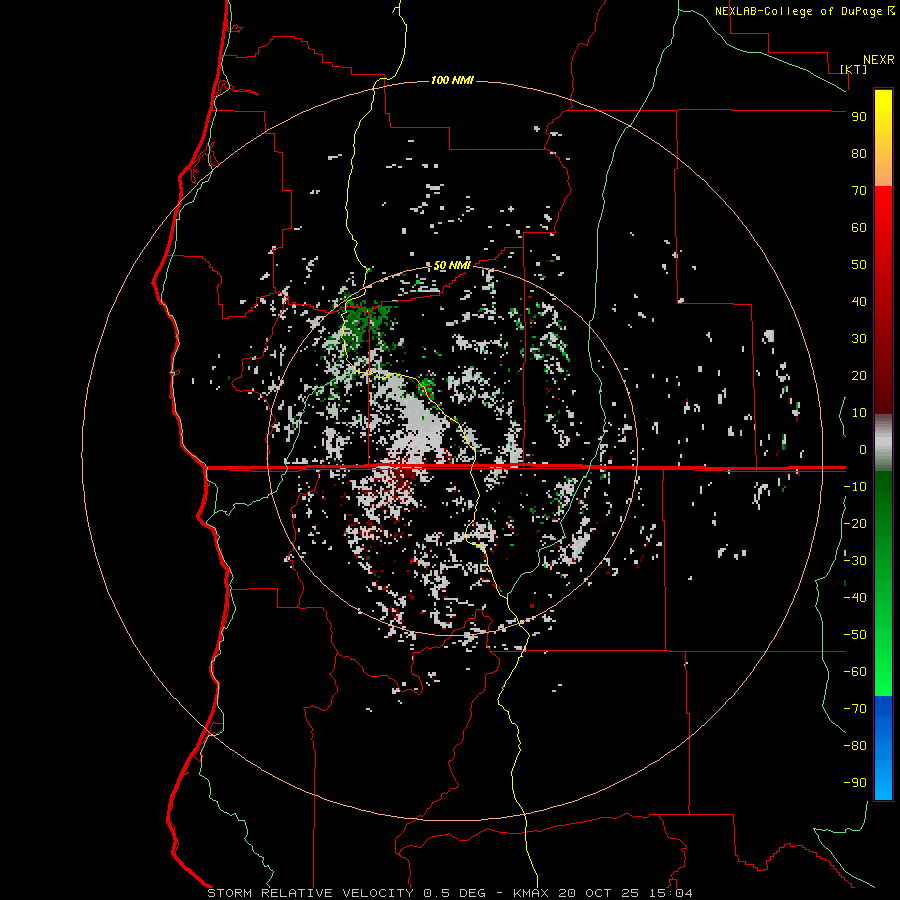Click the positive 10 scale value

(859, 413)
